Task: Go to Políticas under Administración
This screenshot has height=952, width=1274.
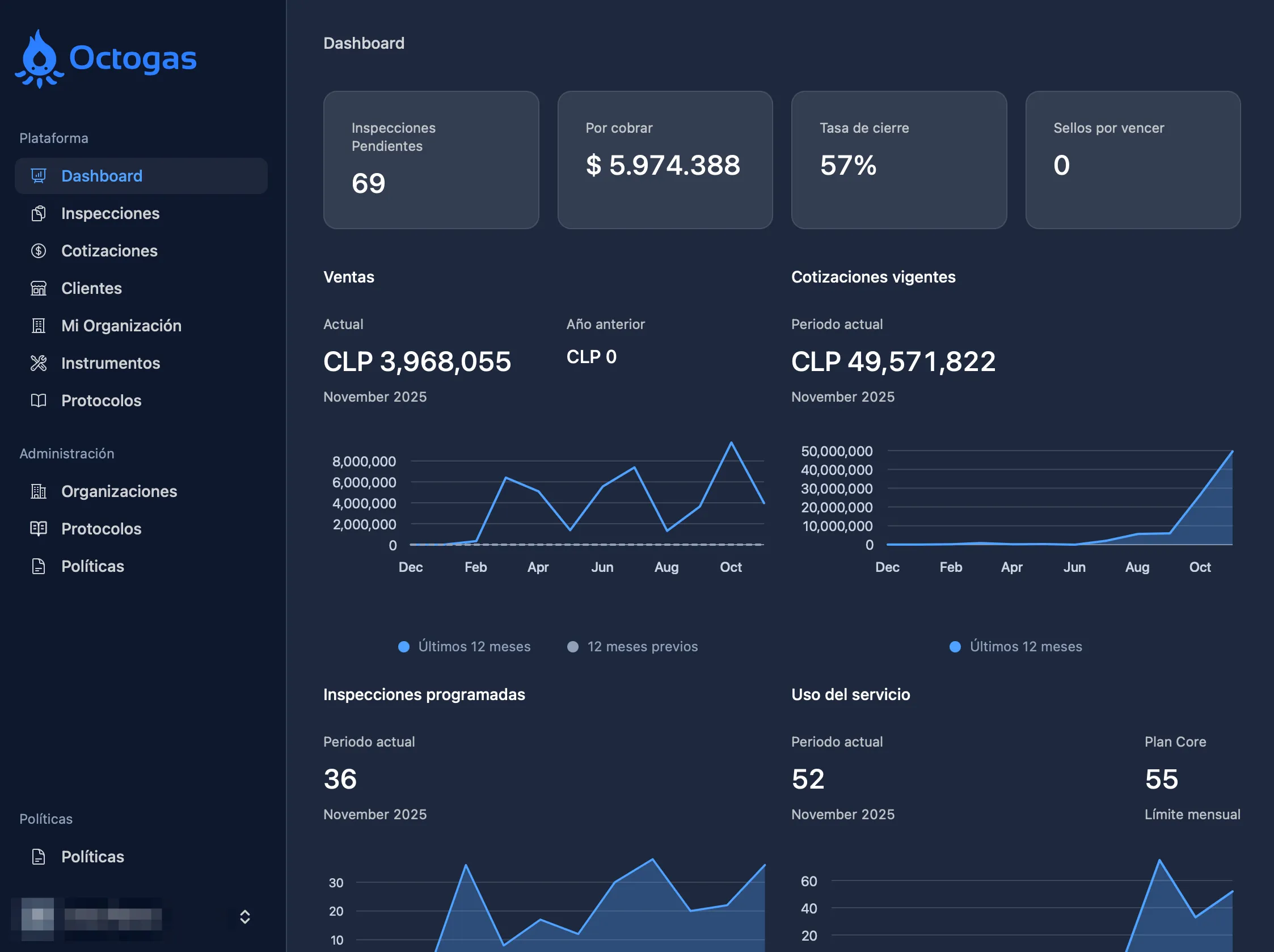Action: pos(92,566)
